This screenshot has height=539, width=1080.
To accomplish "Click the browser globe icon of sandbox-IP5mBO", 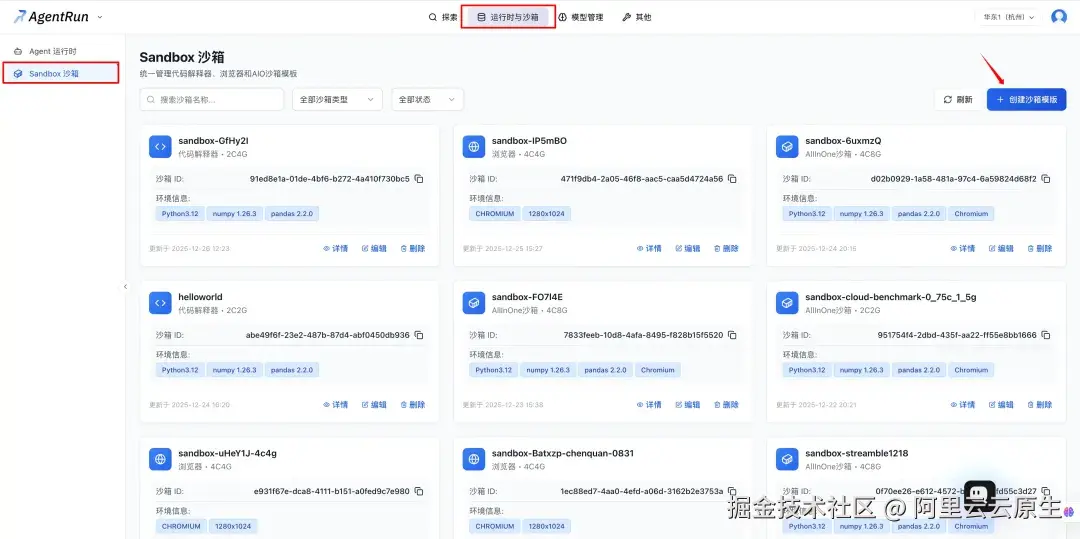I will click(x=473, y=147).
